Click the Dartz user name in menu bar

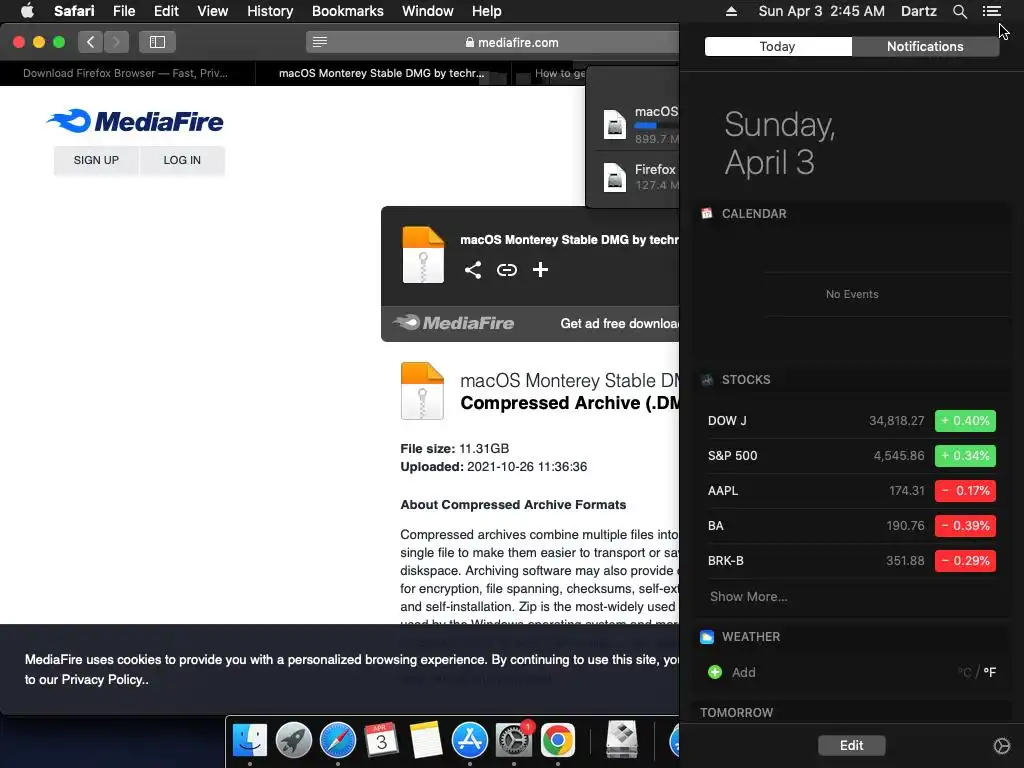click(x=918, y=11)
